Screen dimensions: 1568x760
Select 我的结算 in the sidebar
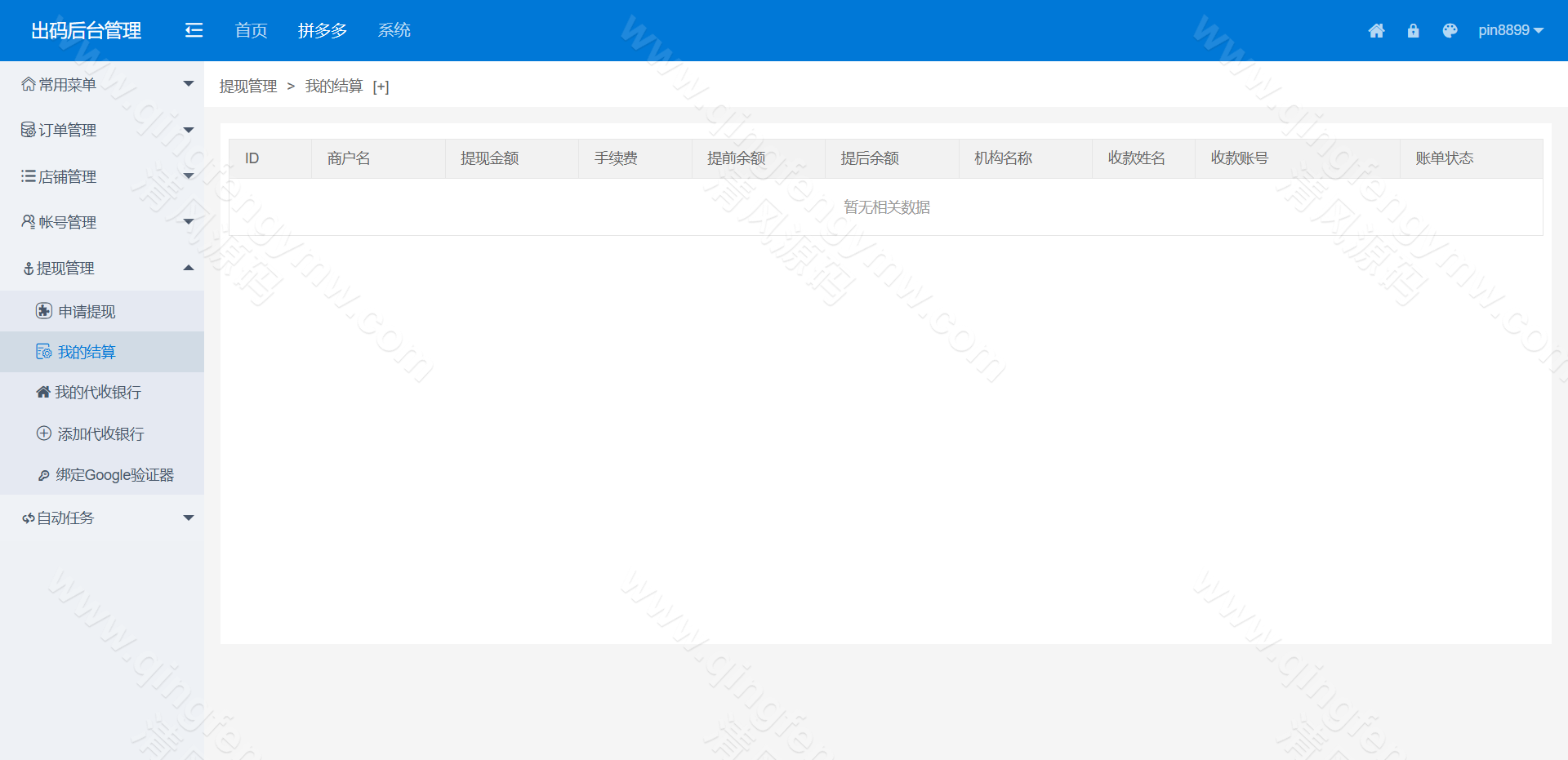click(87, 352)
